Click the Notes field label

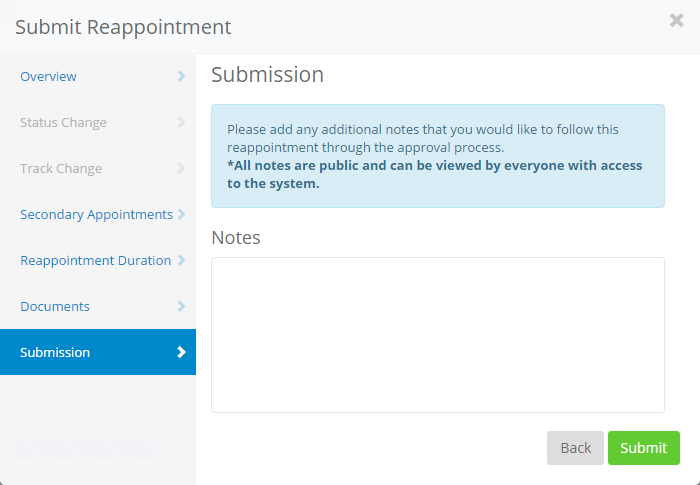(236, 238)
